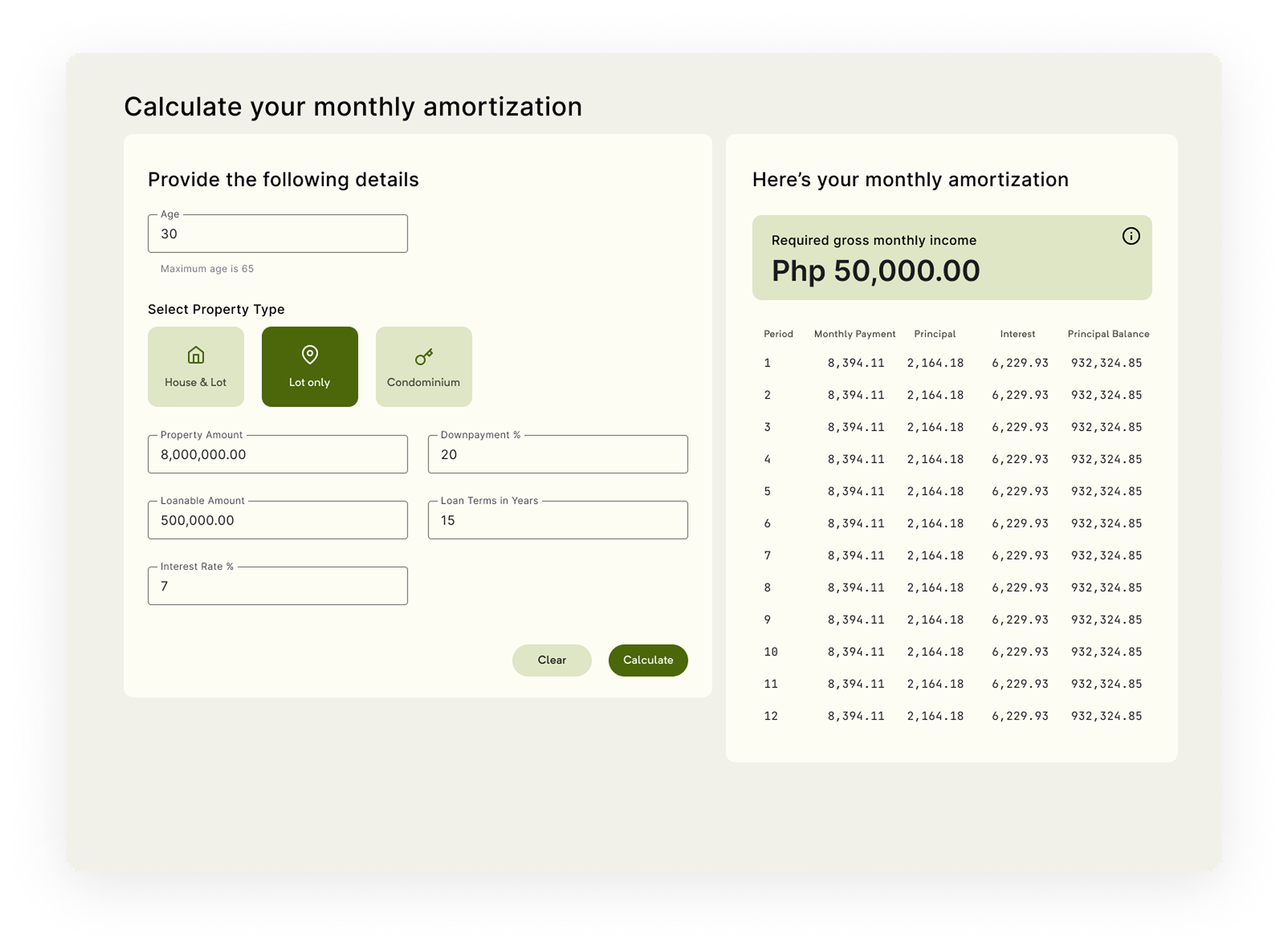Select period 12 row in amortization table
This screenshot has height=951, width=1288.
coord(952,716)
